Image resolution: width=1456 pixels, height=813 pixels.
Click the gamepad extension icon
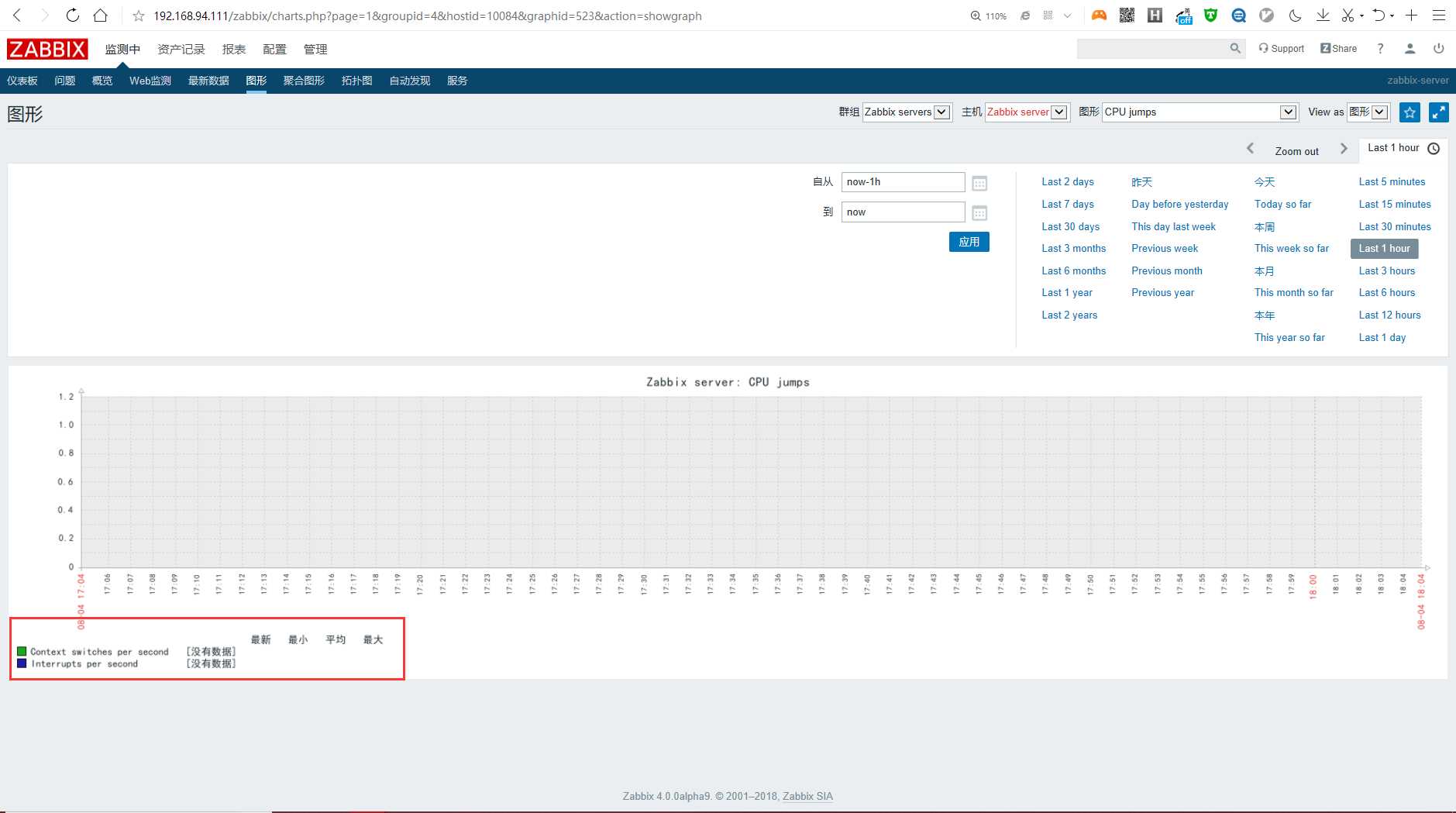pyautogui.click(x=1099, y=15)
